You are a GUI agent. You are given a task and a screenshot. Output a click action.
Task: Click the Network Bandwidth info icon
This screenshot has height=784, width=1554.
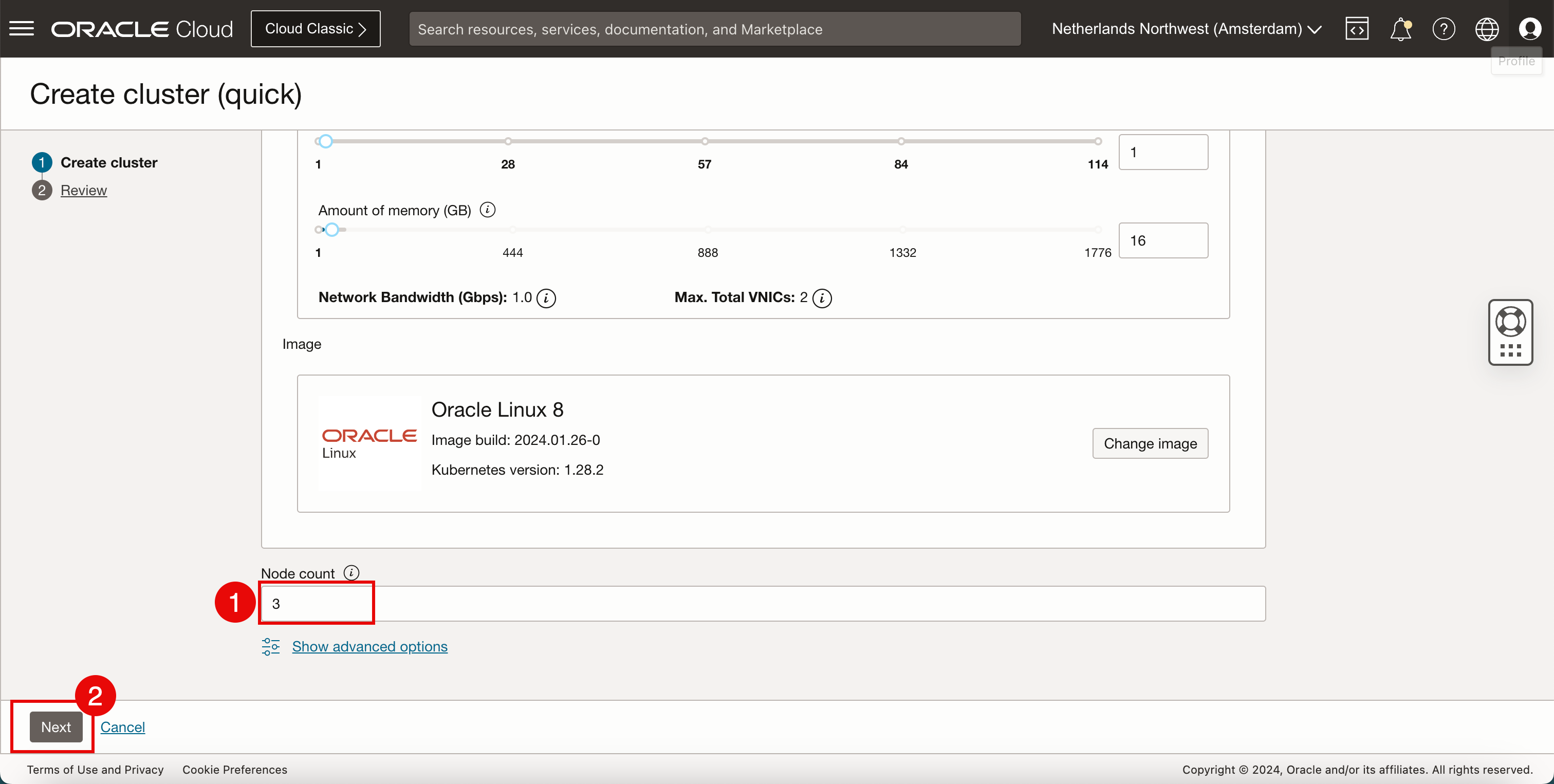click(546, 298)
